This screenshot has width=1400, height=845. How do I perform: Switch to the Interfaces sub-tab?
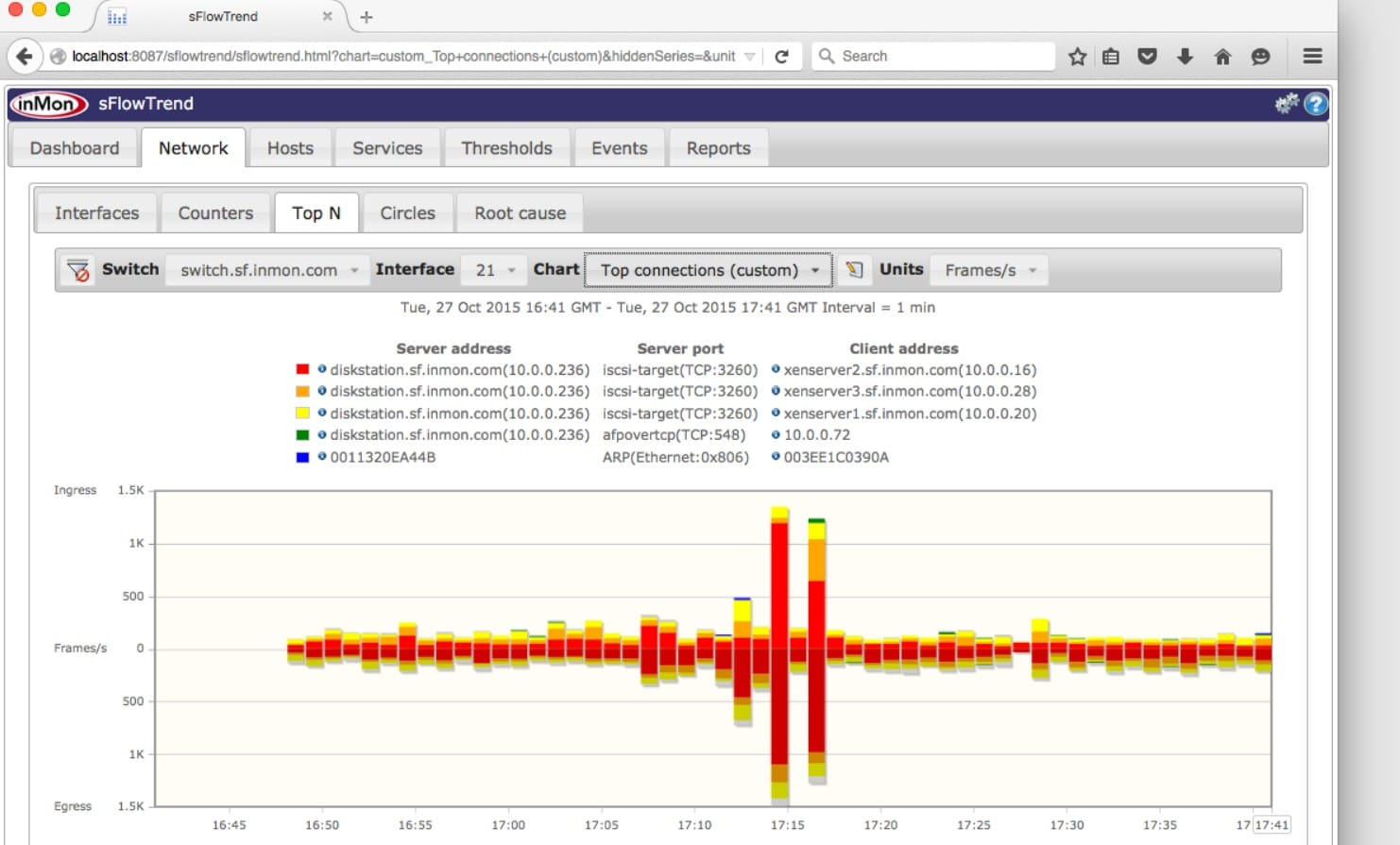click(x=96, y=213)
